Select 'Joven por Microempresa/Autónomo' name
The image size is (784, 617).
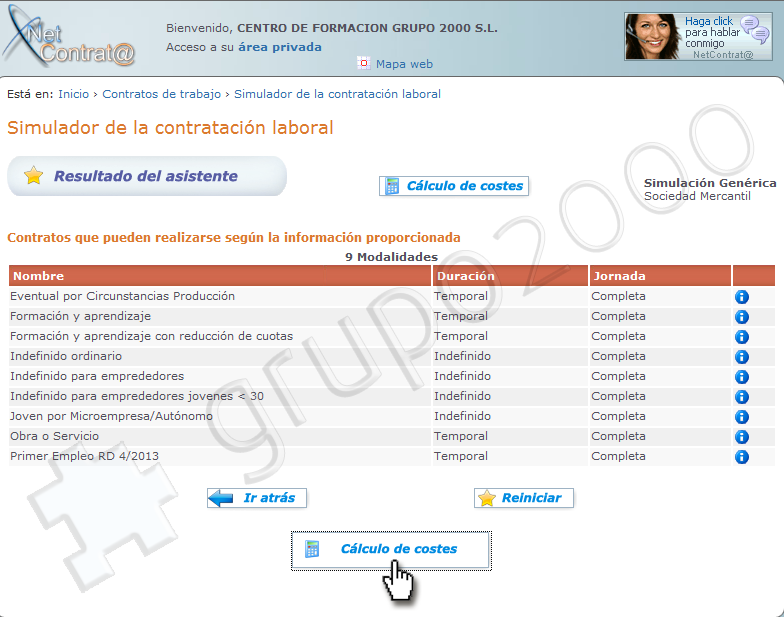pos(112,416)
